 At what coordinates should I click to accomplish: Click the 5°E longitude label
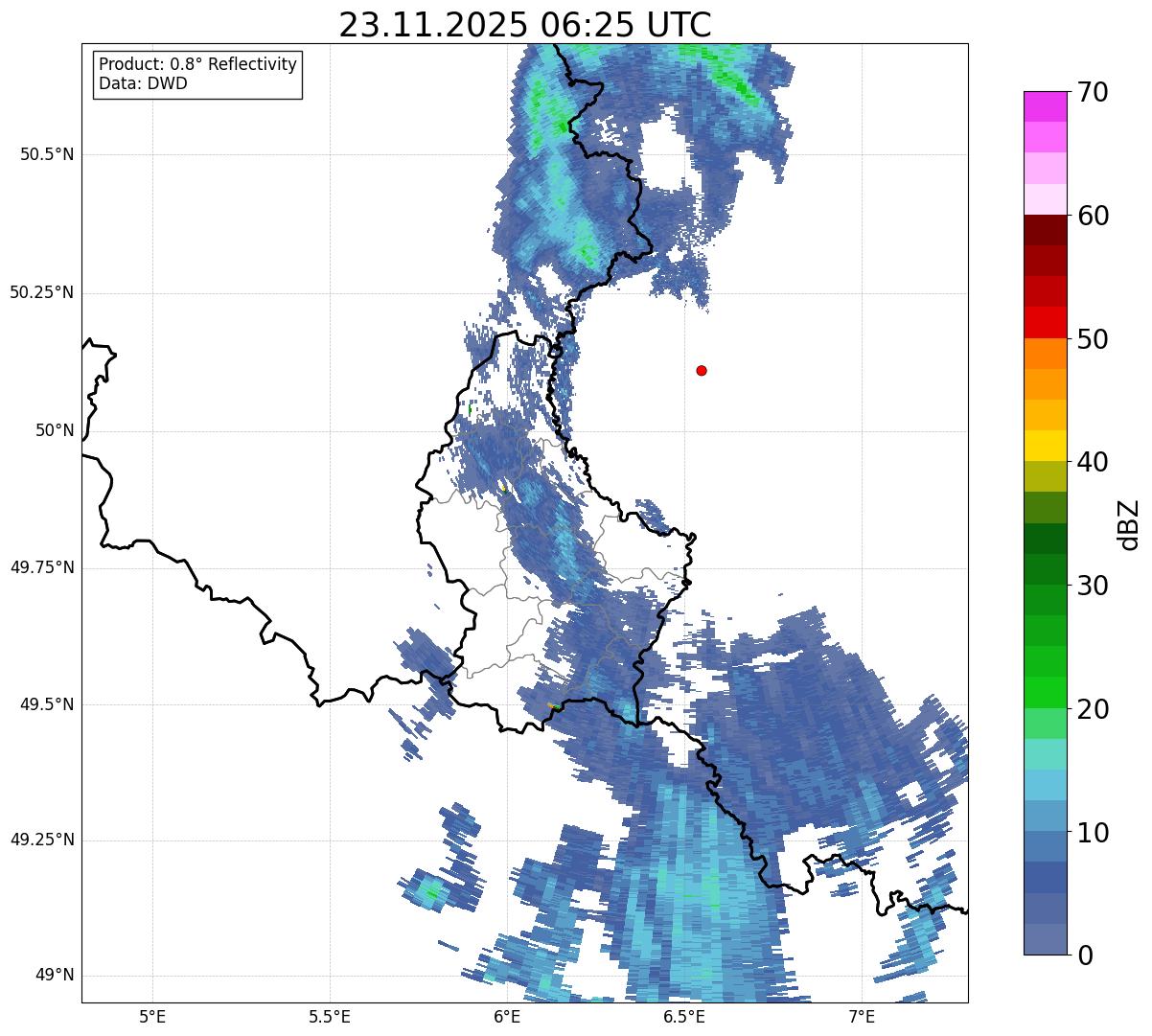152,1016
